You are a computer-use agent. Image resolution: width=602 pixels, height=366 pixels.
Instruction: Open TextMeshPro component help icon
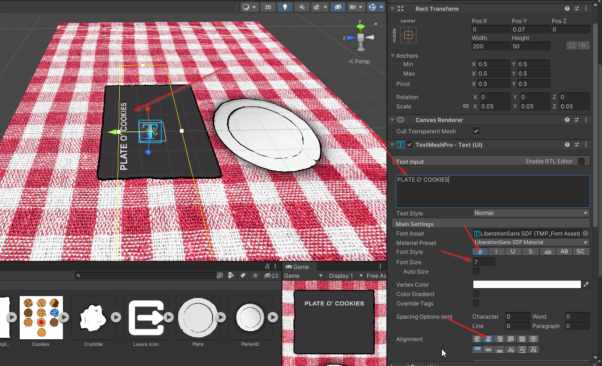point(567,145)
